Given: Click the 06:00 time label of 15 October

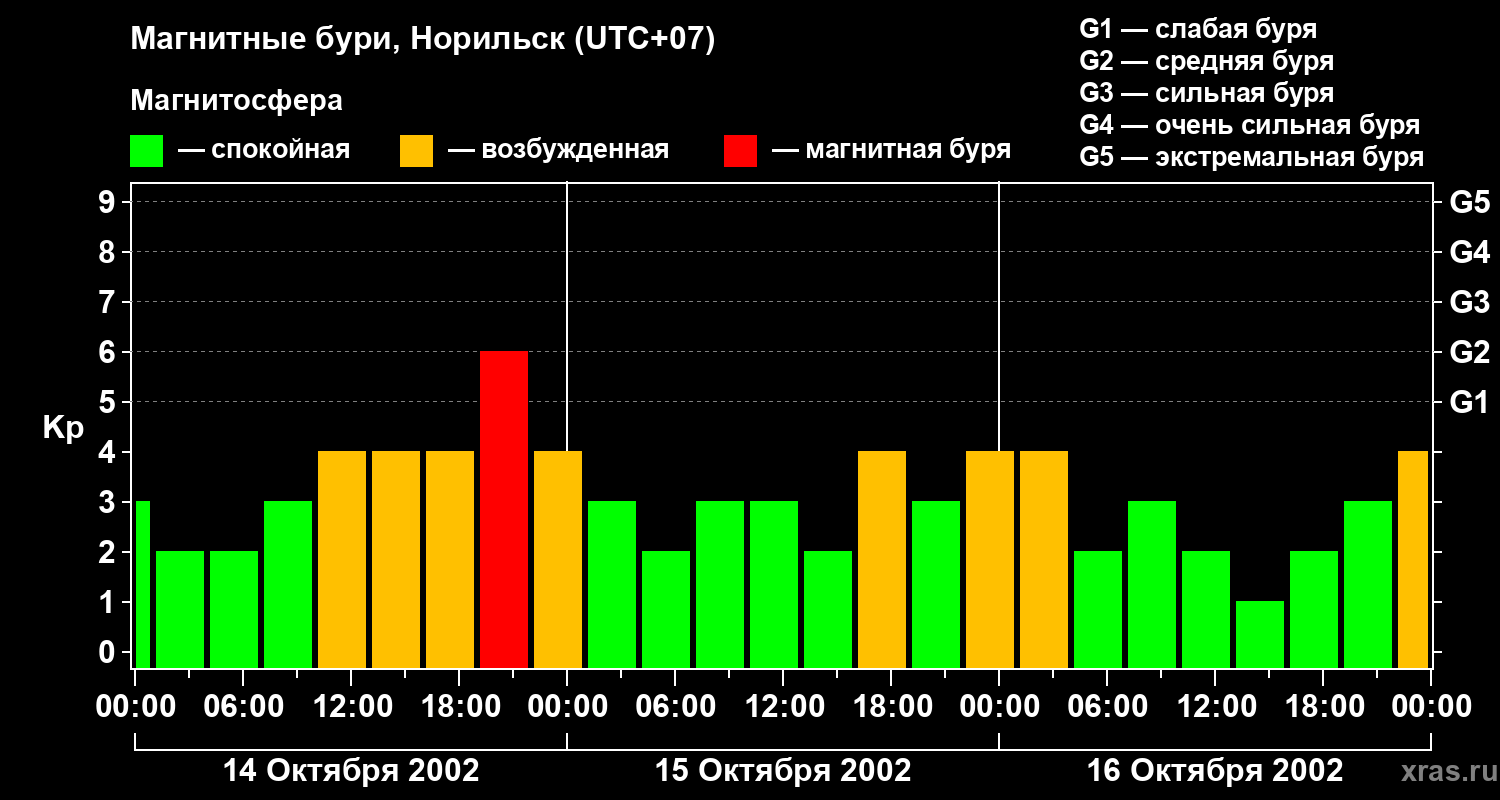Looking at the screenshot, I should [675, 706].
